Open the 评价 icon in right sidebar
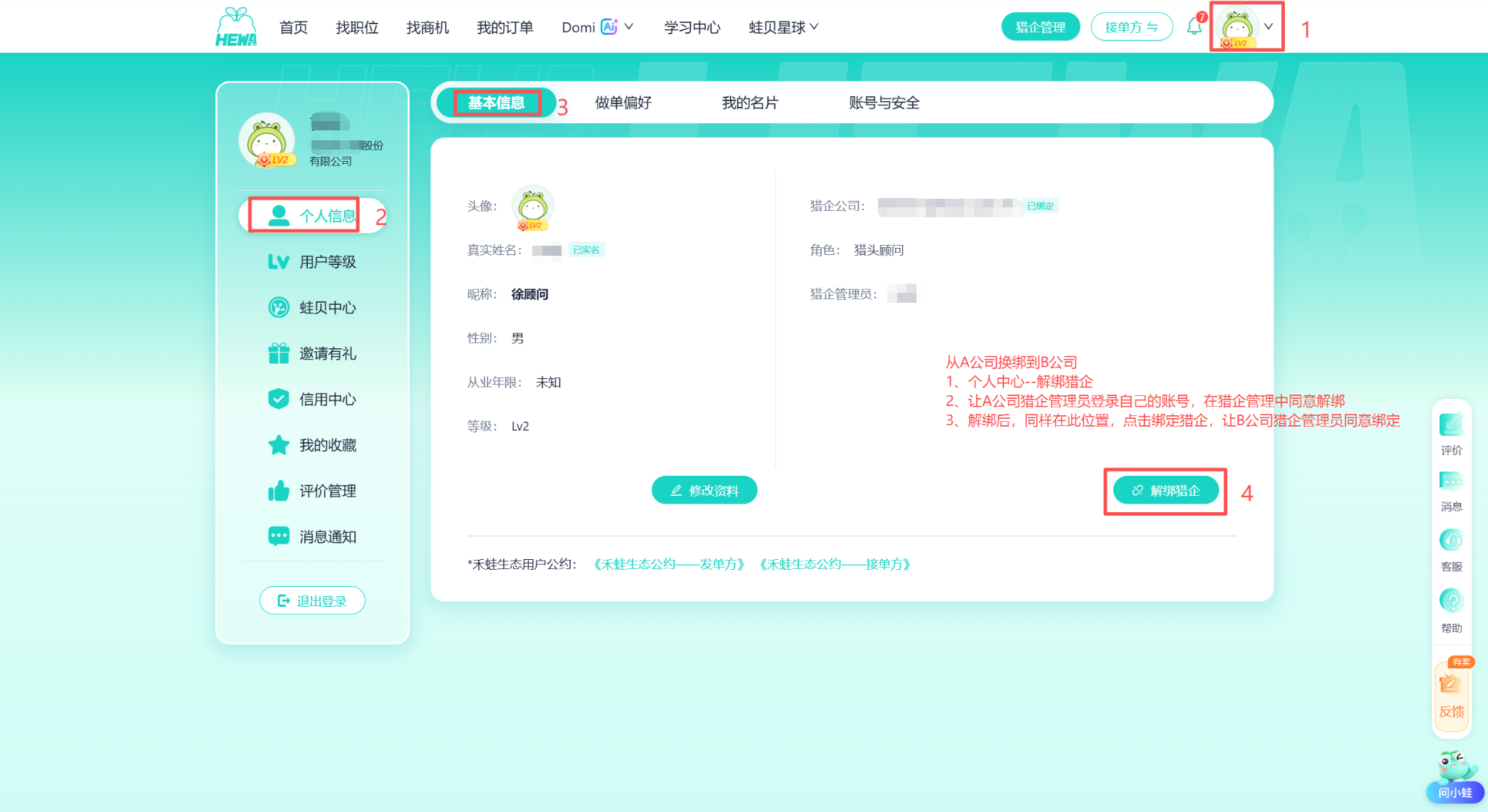 pos(1451,433)
